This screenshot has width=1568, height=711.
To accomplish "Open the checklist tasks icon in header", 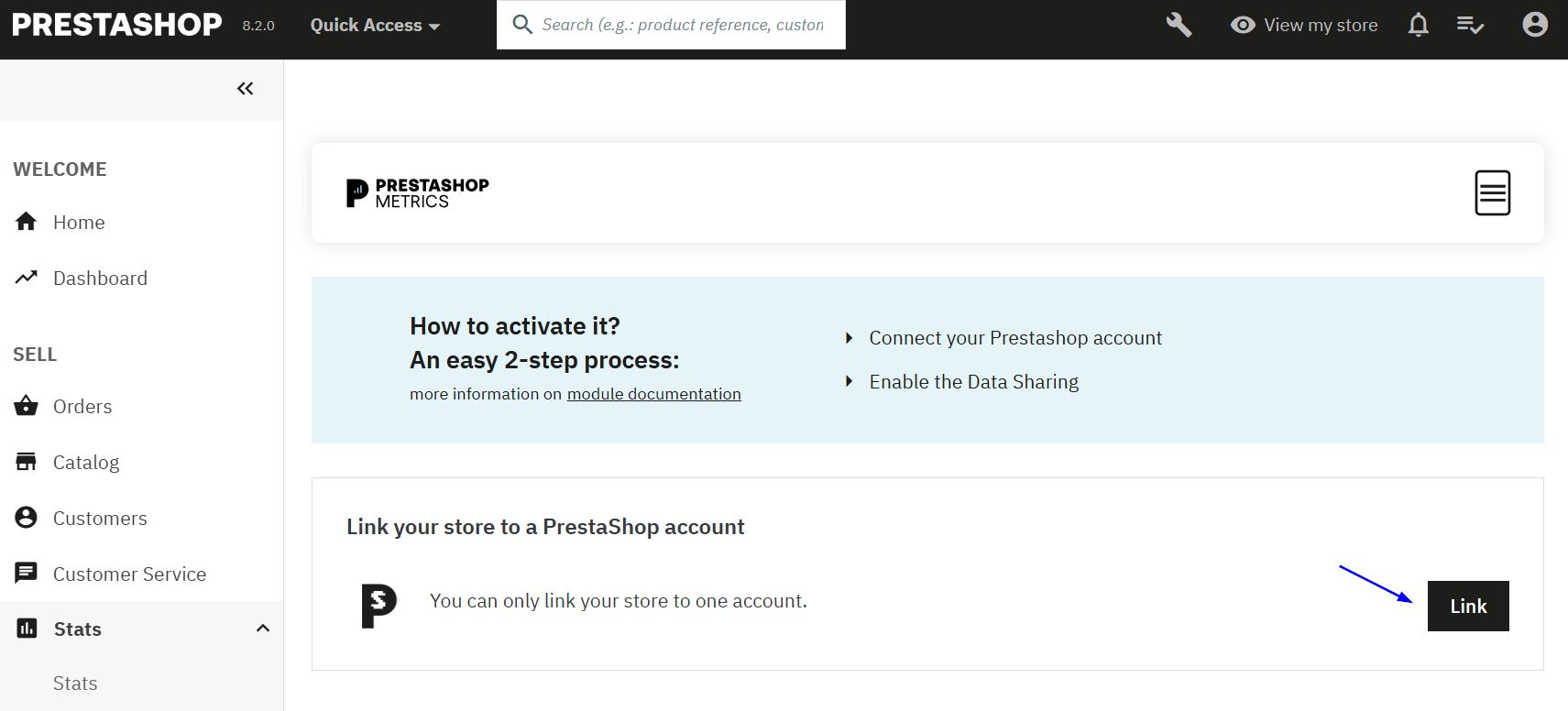I will click(x=1470, y=26).
